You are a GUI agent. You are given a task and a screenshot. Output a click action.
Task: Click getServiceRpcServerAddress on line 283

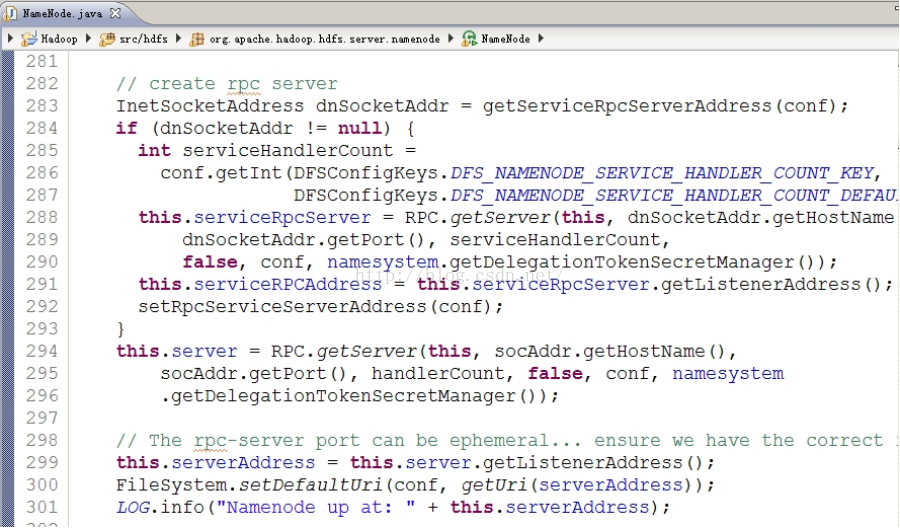[627, 106]
